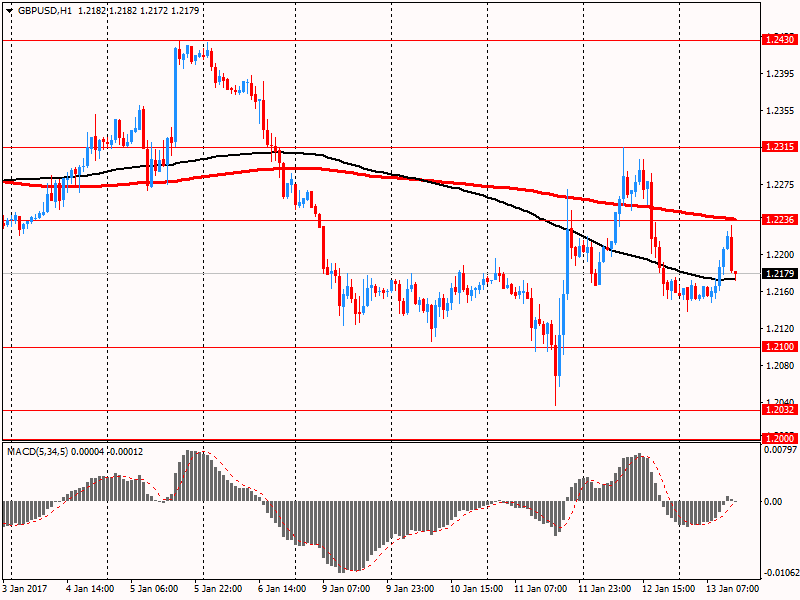This screenshot has height=600, width=800.
Task: Select the 1.2395 price axis value
Action: click(781, 74)
